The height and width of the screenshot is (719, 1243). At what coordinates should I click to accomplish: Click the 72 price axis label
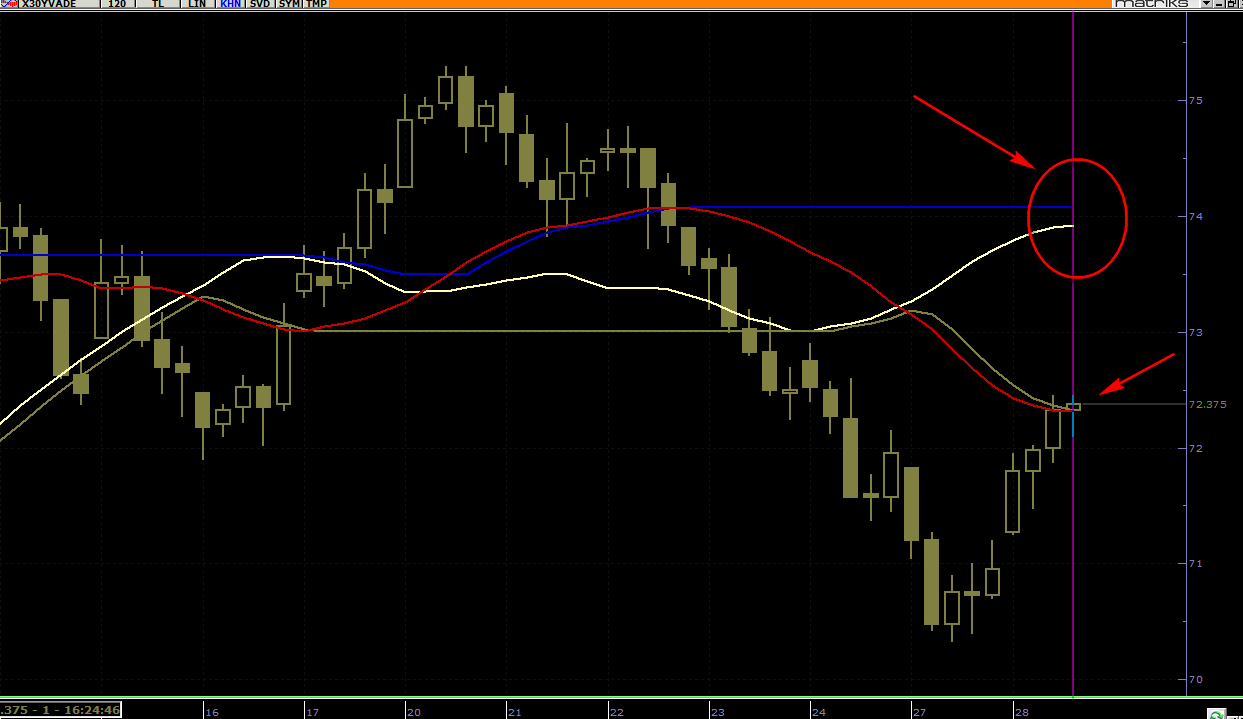tap(1195, 448)
